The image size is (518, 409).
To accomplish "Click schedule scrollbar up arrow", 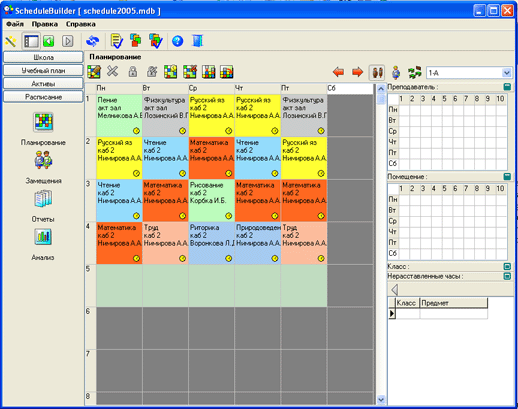I will point(381,89).
